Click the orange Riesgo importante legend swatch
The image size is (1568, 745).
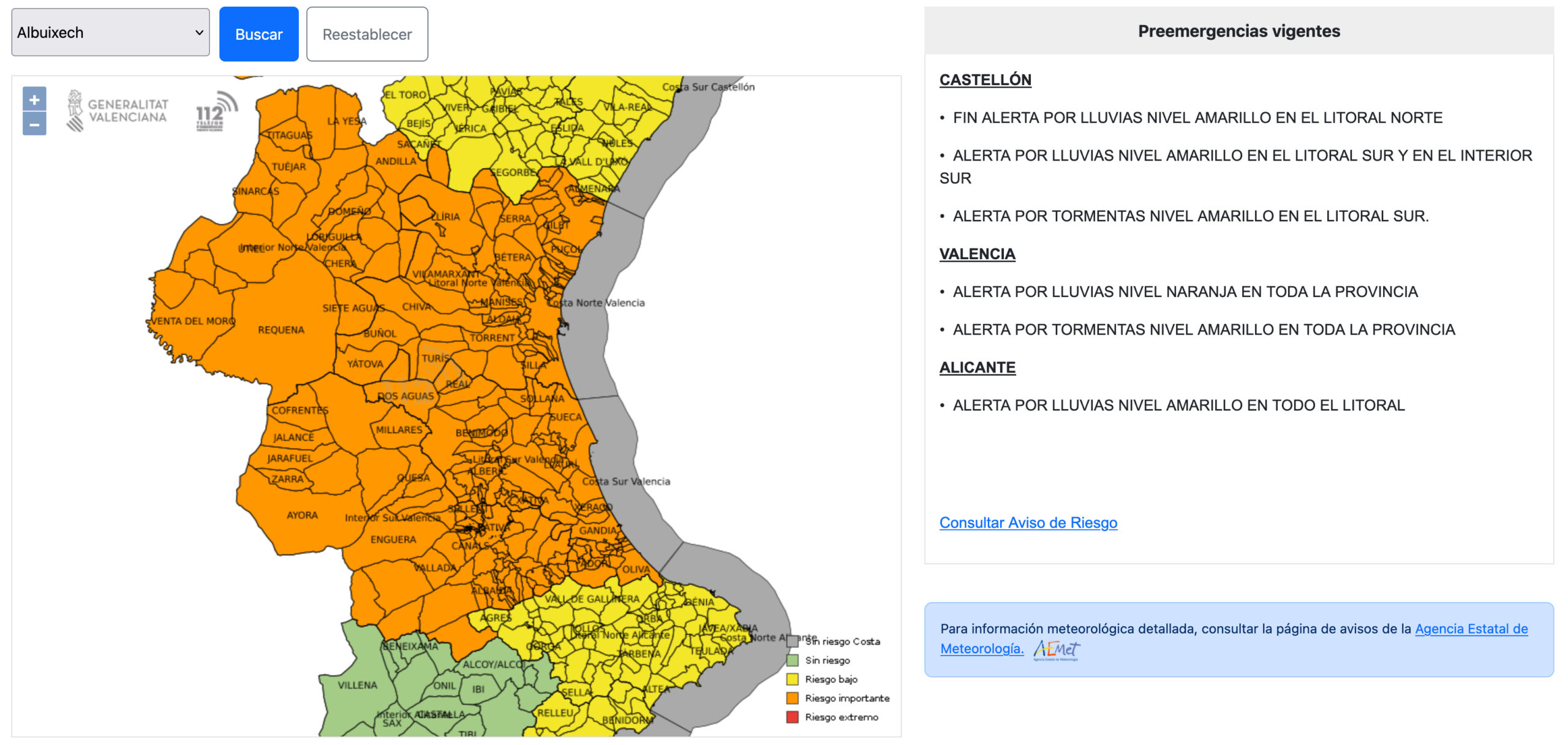(x=792, y=698)
